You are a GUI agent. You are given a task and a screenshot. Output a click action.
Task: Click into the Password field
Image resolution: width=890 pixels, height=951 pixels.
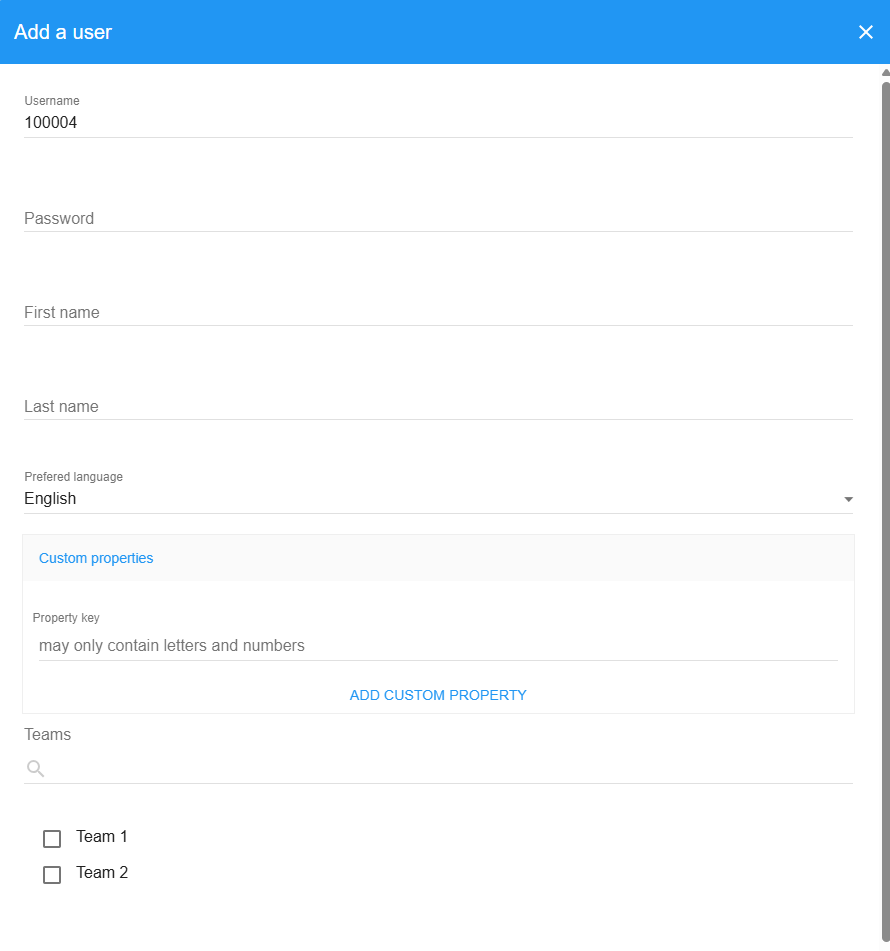coord(438,218)
